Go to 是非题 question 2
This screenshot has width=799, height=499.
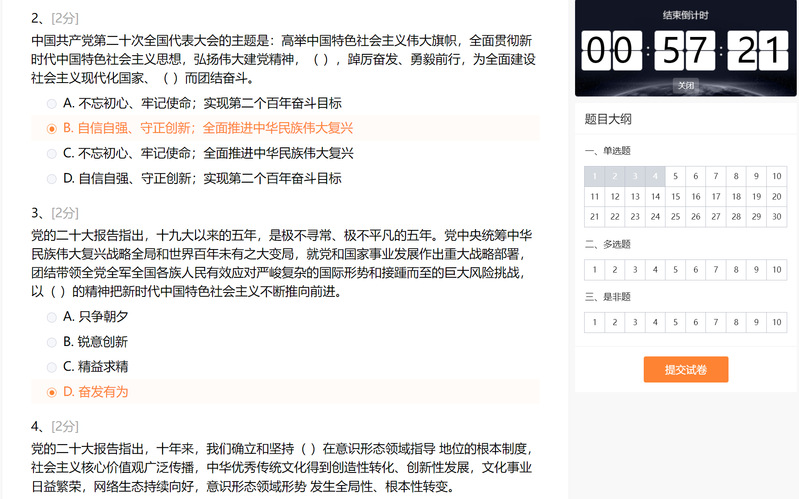coord(615,322)
